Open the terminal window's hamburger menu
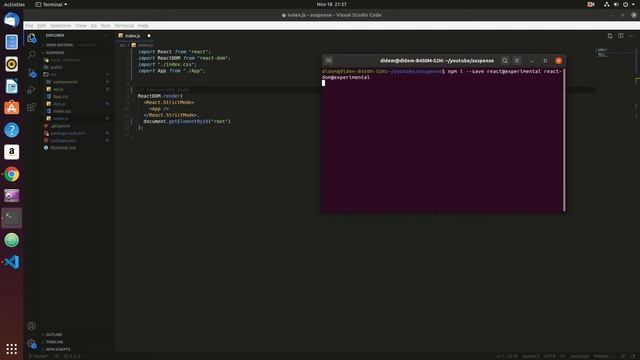The image size is (640, 360). [x=517, y=61]
